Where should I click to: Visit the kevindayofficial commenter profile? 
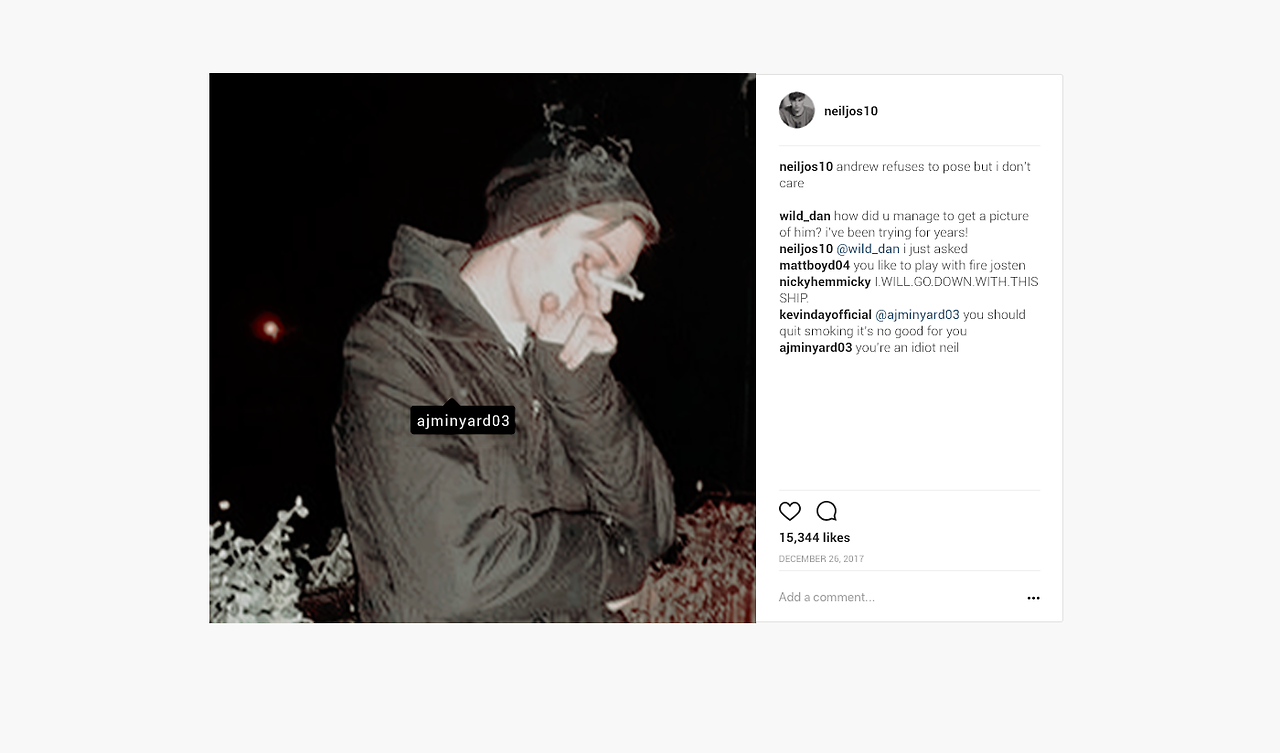[826, 315]
